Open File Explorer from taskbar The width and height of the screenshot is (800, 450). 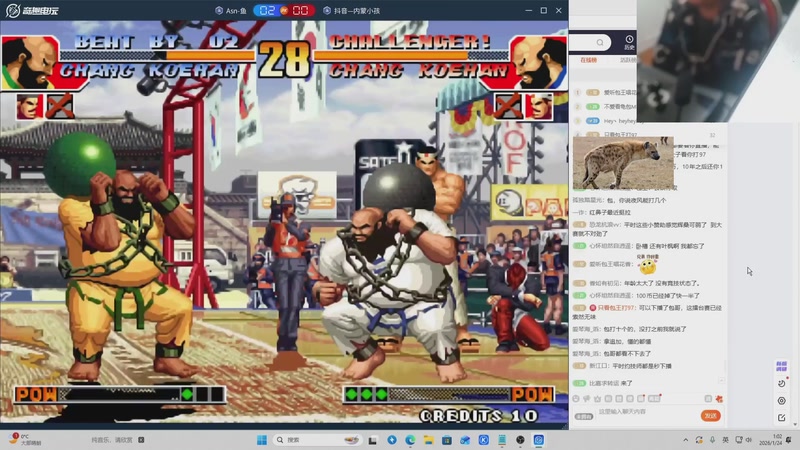(x=429, y=440)
